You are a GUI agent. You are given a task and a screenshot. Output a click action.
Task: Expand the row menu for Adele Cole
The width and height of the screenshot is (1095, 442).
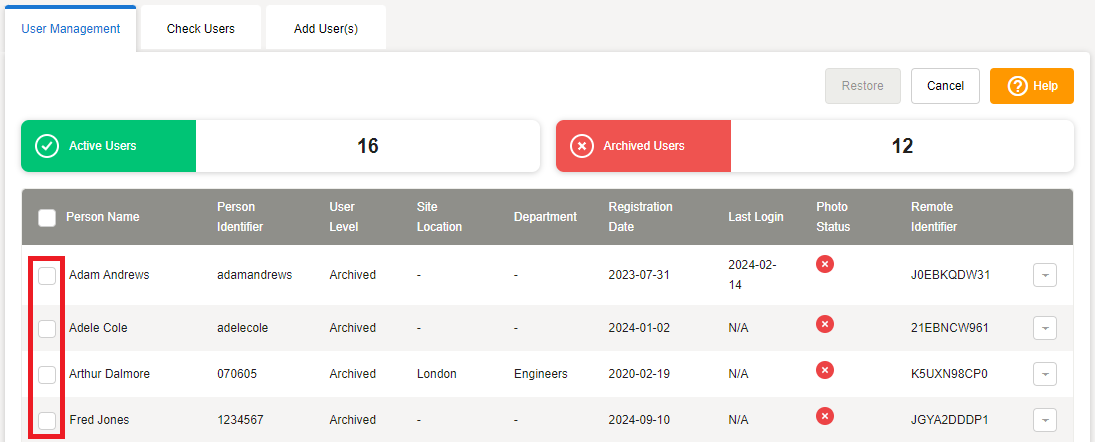point(1044,328)
